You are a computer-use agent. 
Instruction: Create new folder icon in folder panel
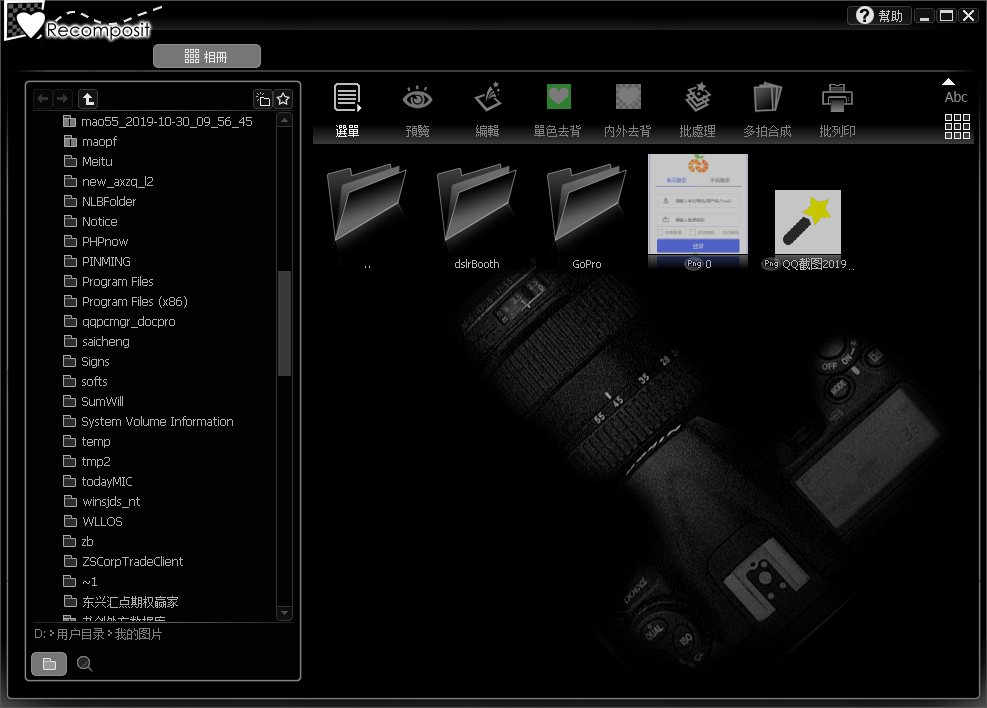(x=262, y=99)
